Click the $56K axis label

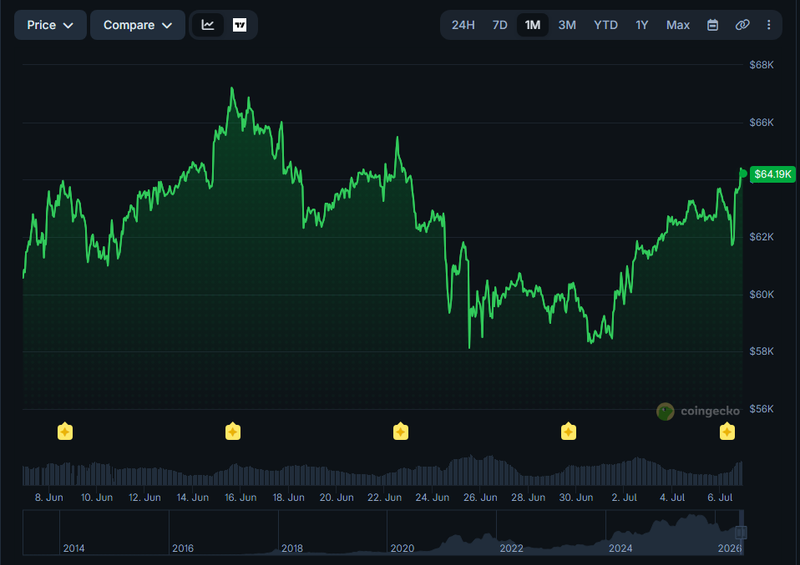[x=761, y=409]
